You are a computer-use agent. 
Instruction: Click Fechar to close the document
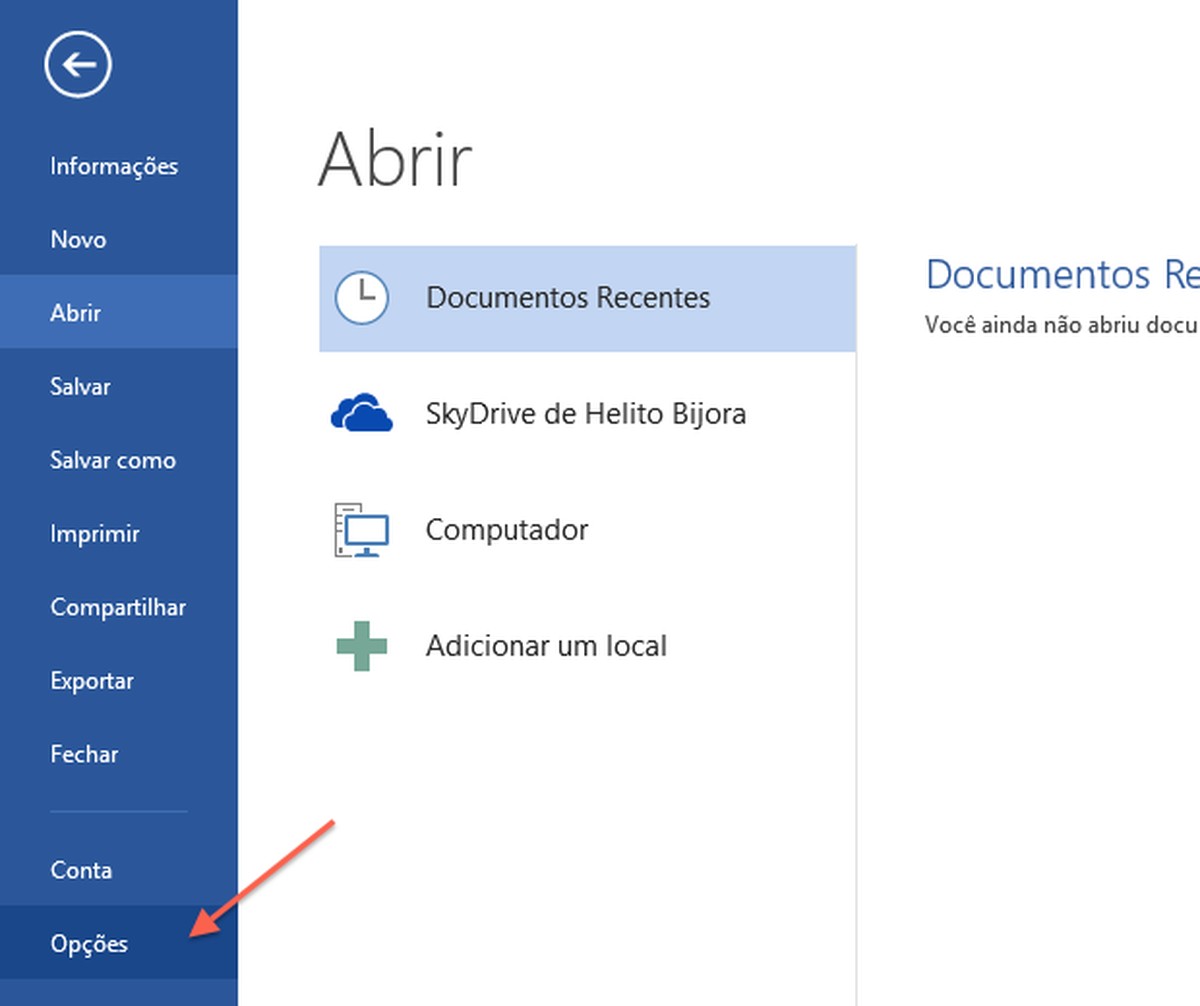pos(84,754)
